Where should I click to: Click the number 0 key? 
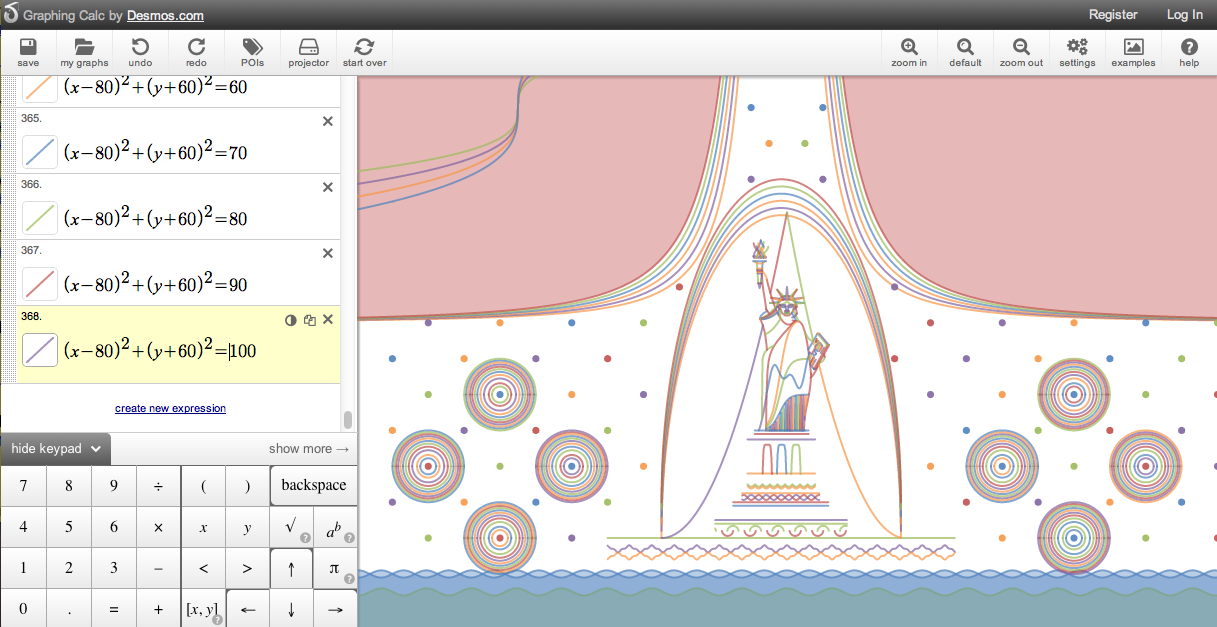click(x=23, y=609)
